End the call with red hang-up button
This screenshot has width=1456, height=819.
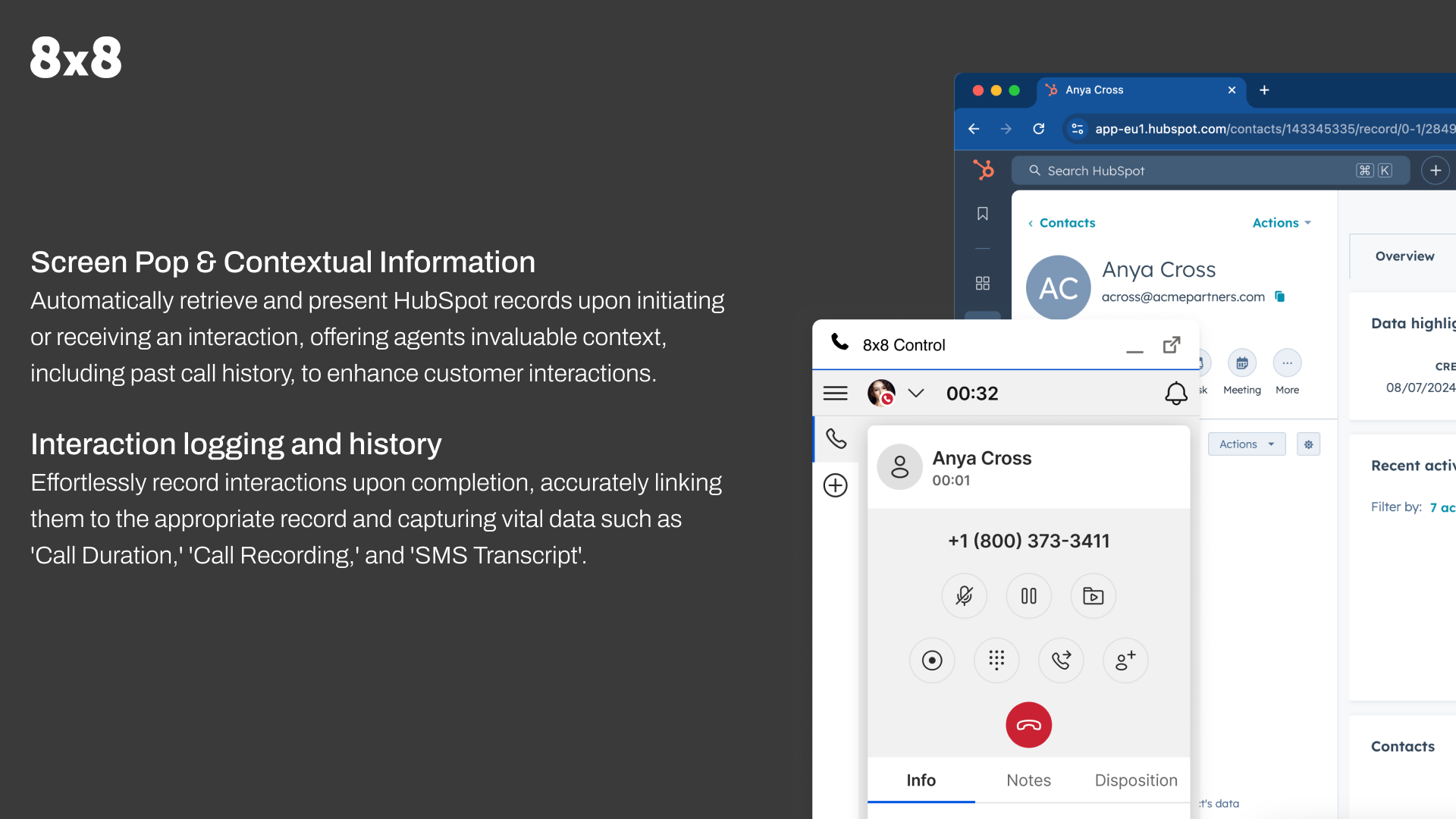click(x=1028, y=725)
